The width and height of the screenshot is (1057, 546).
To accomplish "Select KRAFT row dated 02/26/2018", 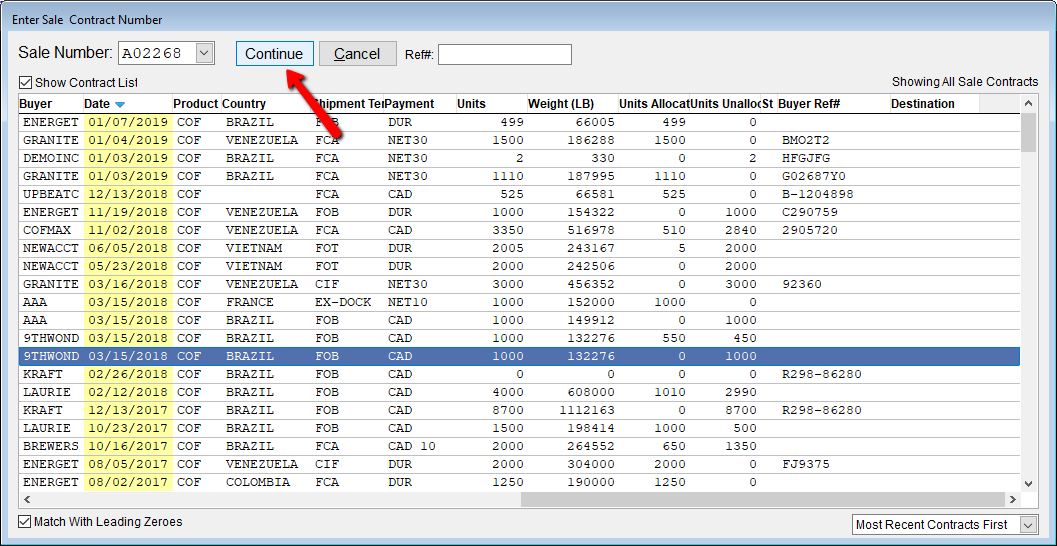I will 519,374.
